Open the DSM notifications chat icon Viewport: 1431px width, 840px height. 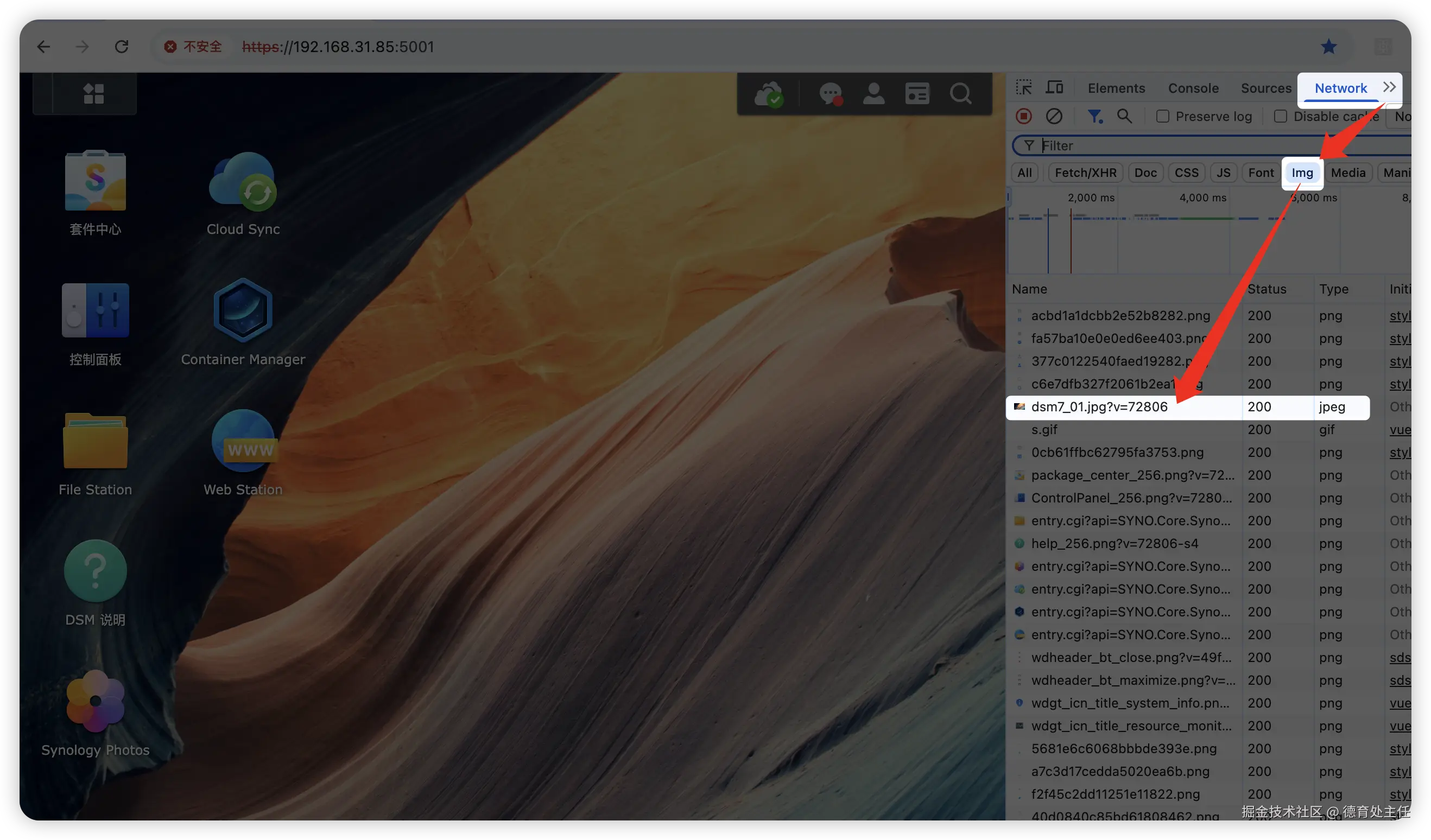[x=830, y=94]
